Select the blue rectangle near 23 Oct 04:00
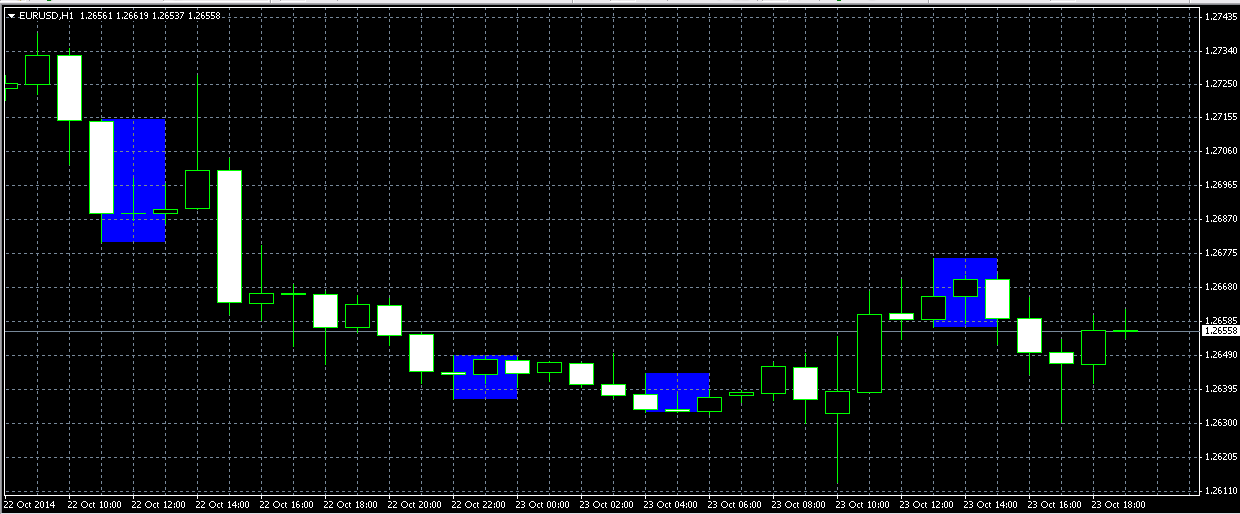Image resolution: width=1240 pixels, height=514 pixels. 677,392
